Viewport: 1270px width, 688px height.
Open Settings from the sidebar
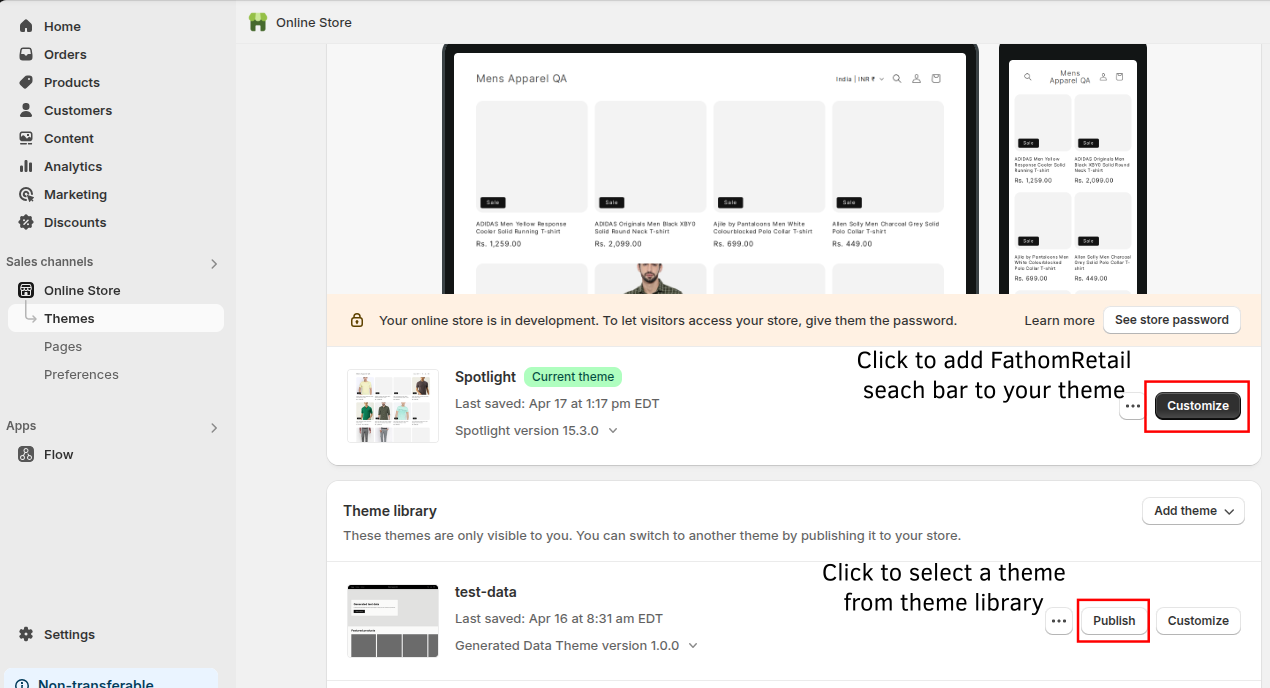[69, 634]
